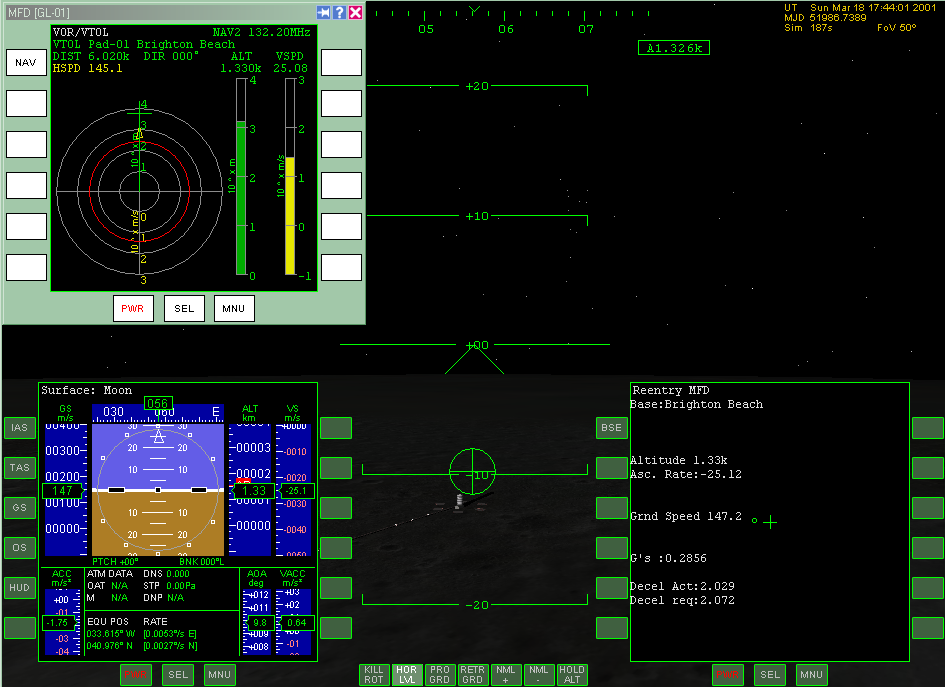Select IAS mode on the Surface MFD
Screen dimensions: 945x687
click(19, 428)
